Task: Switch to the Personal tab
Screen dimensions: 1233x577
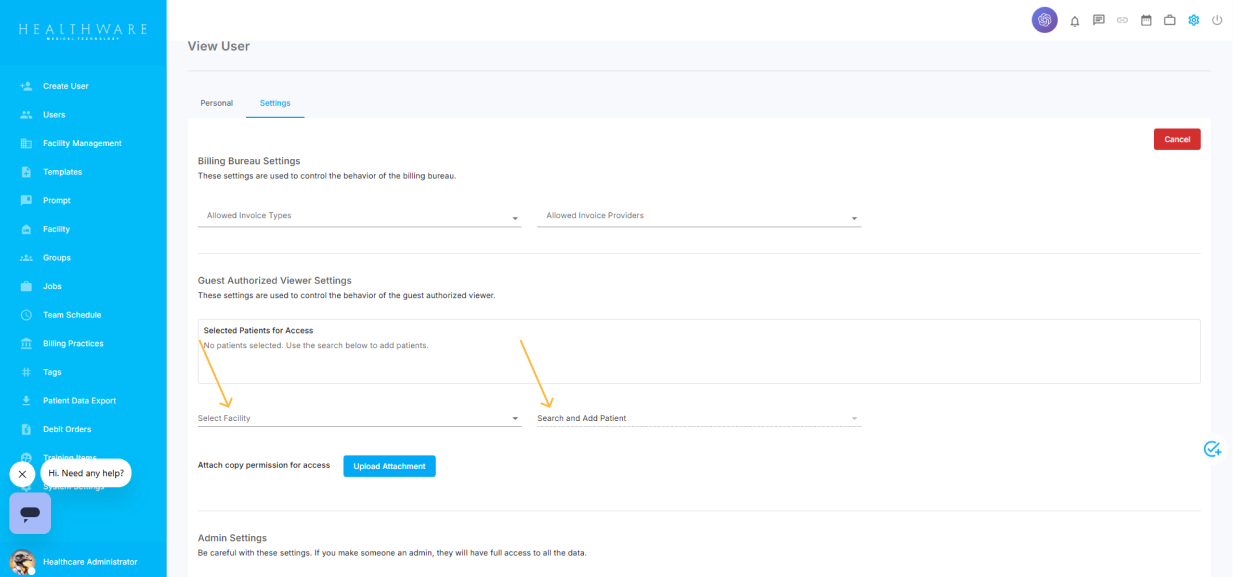Action: click(x=217, y=103)
